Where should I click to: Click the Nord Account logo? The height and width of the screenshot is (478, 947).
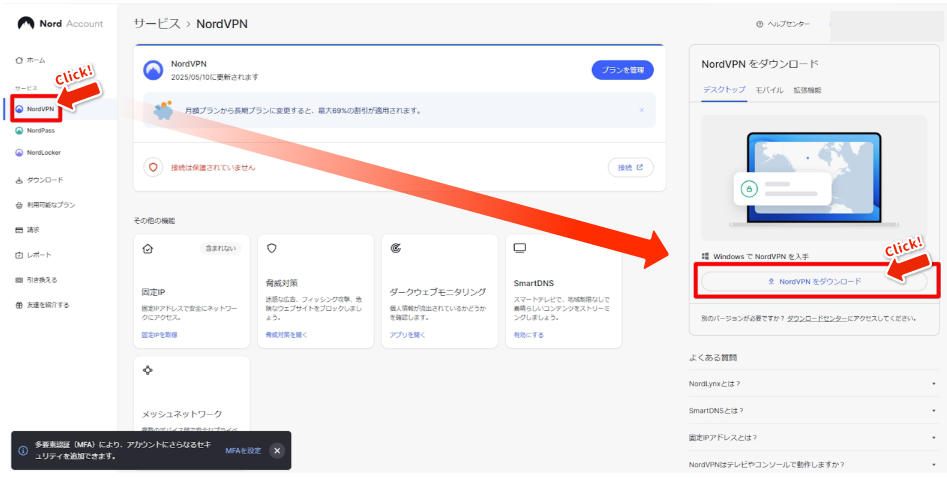click(x=58, y=23)
